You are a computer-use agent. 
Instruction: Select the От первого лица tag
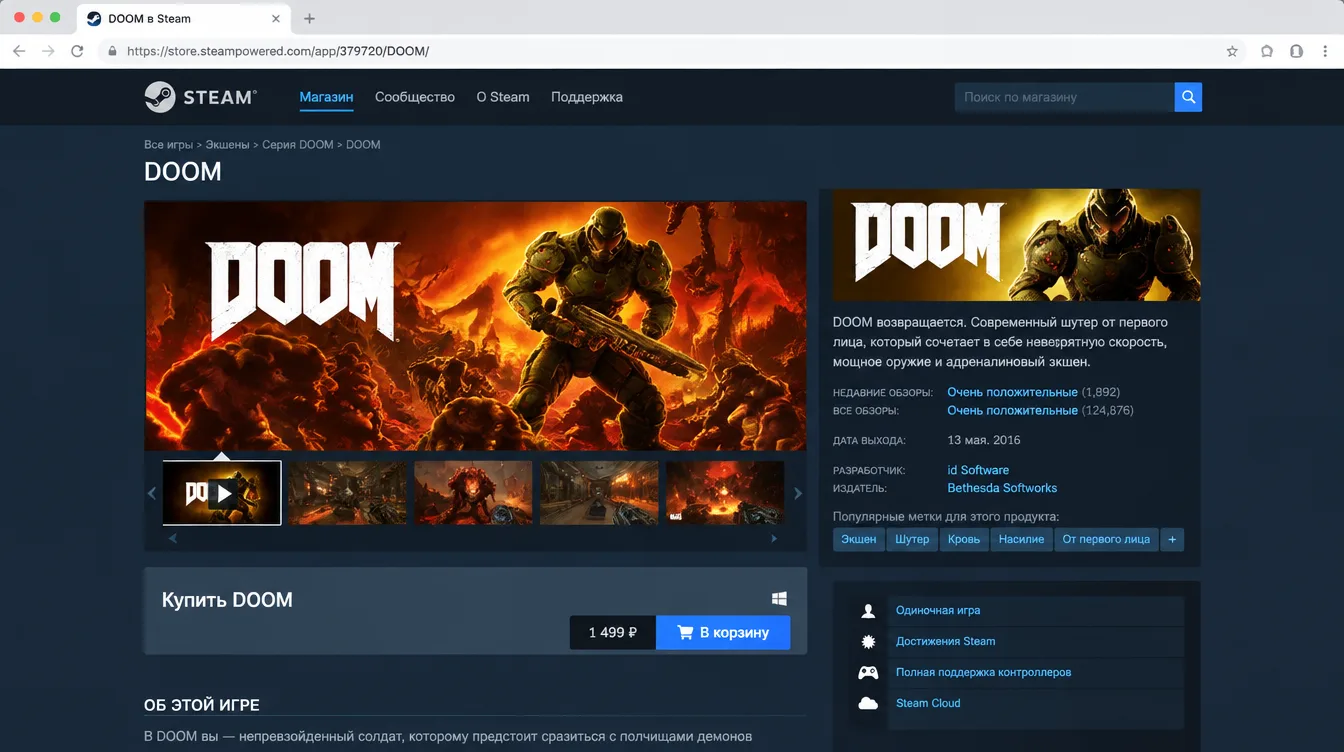coord(1106,539)
